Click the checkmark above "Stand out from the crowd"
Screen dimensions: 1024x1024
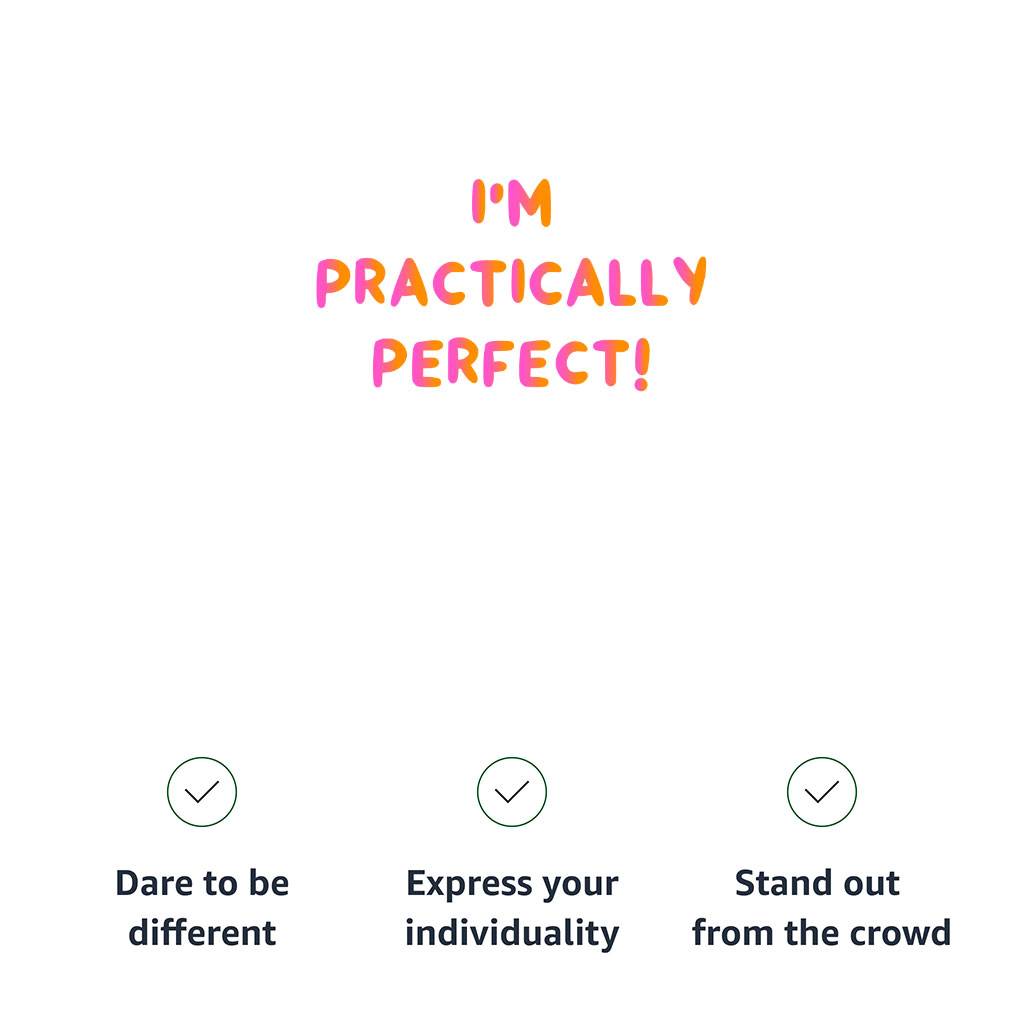tap(822, 792)
